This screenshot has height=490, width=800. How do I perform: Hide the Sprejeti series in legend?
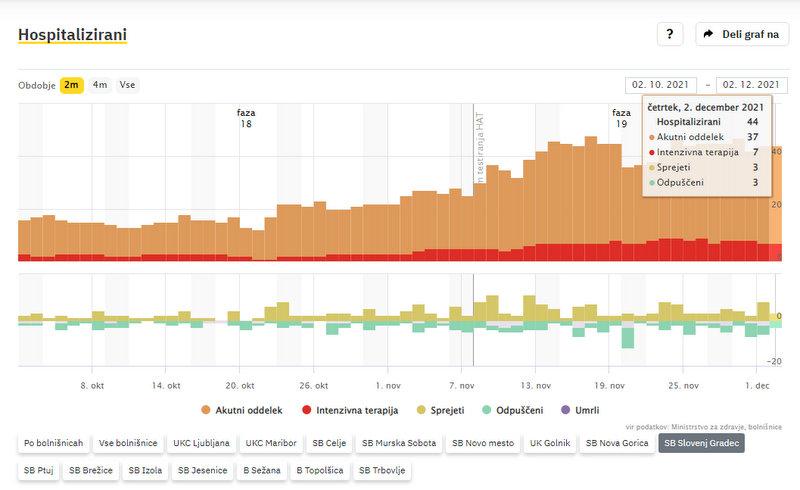(x=441, y=410)
